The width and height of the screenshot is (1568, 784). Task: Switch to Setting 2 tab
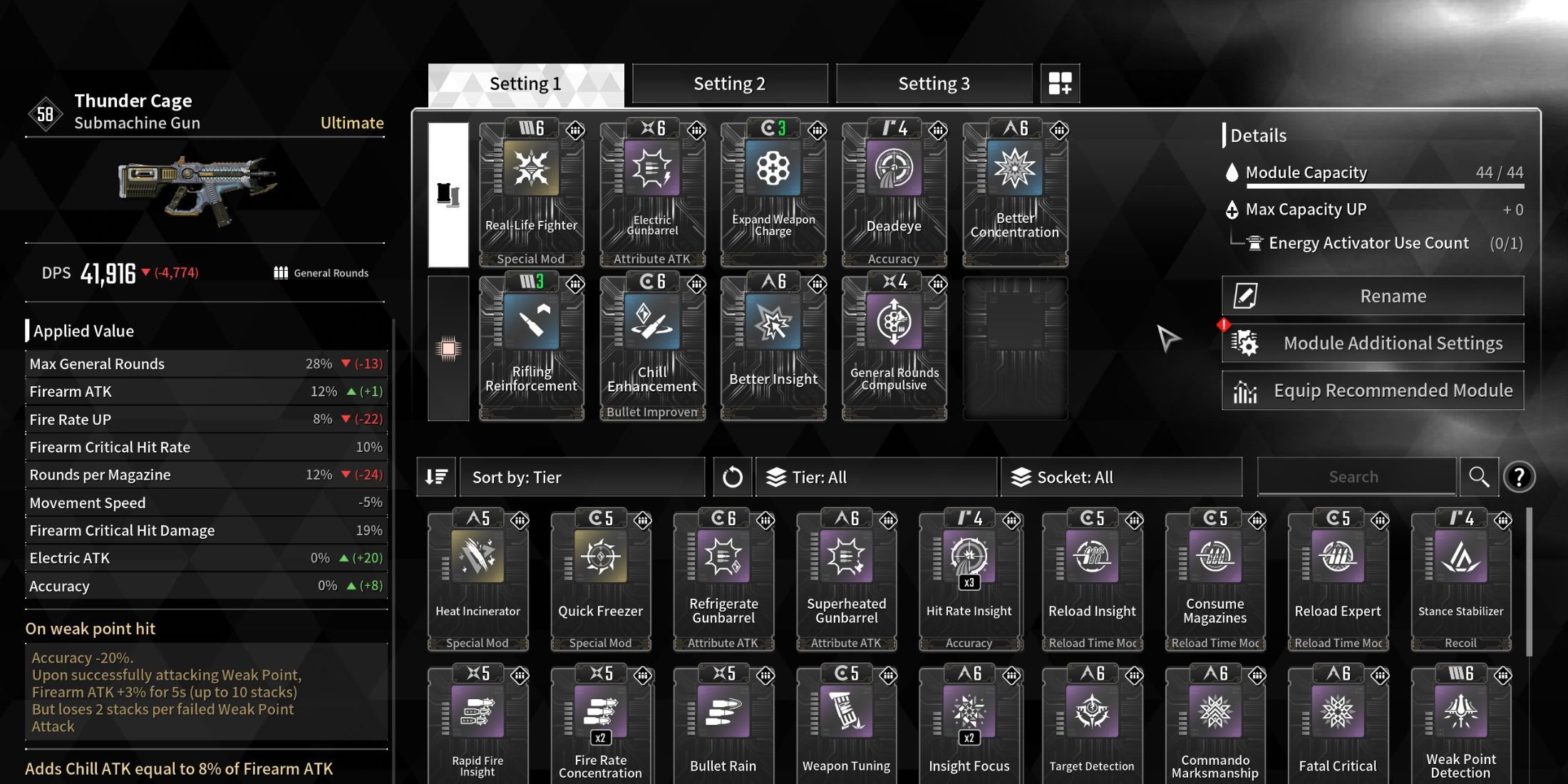[x=729, y=82]
